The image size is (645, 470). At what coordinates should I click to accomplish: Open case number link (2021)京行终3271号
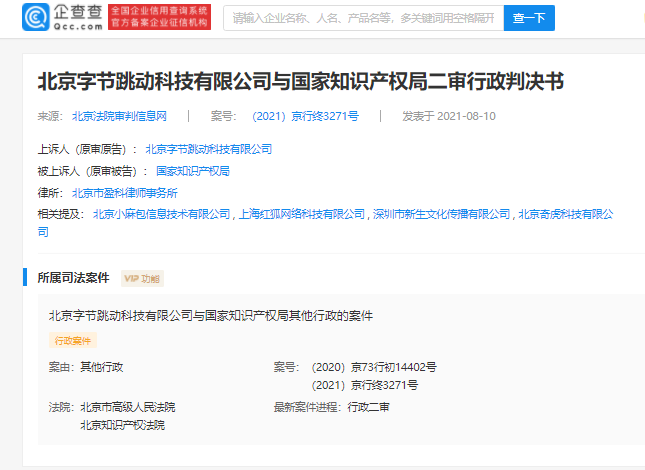(305, 116)
